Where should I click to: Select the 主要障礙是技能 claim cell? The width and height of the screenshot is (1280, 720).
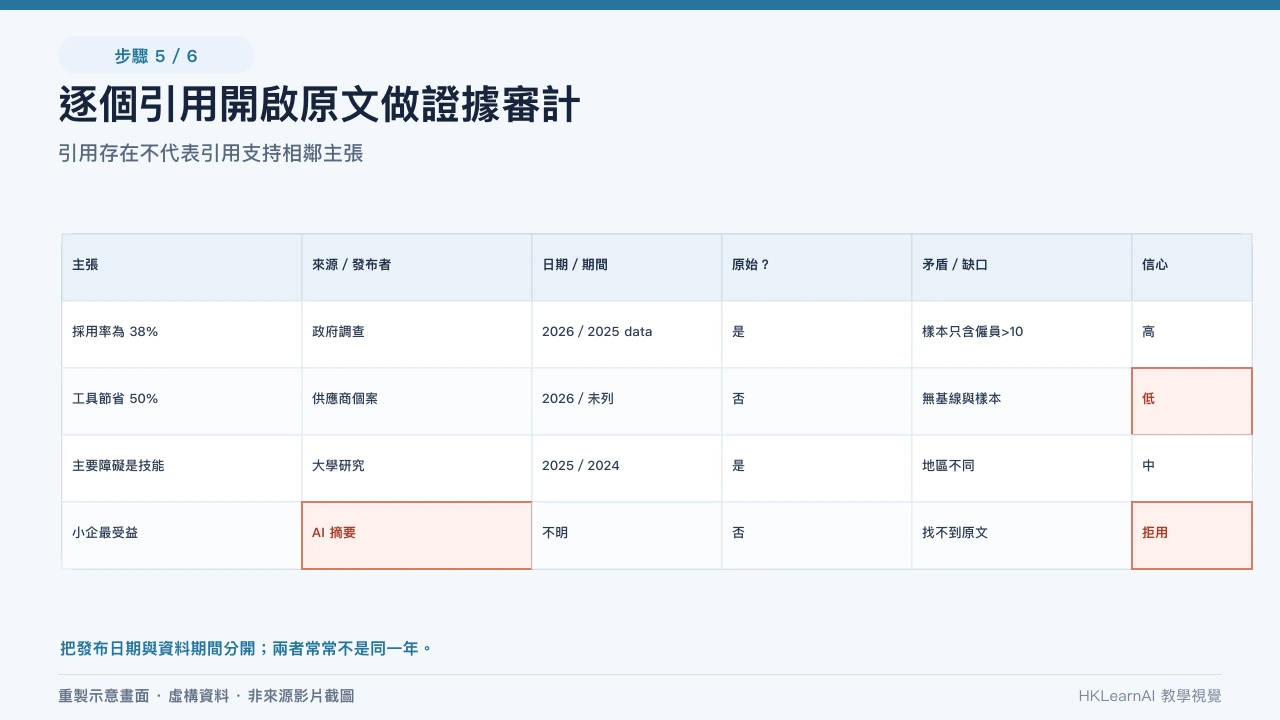point(182,466)
